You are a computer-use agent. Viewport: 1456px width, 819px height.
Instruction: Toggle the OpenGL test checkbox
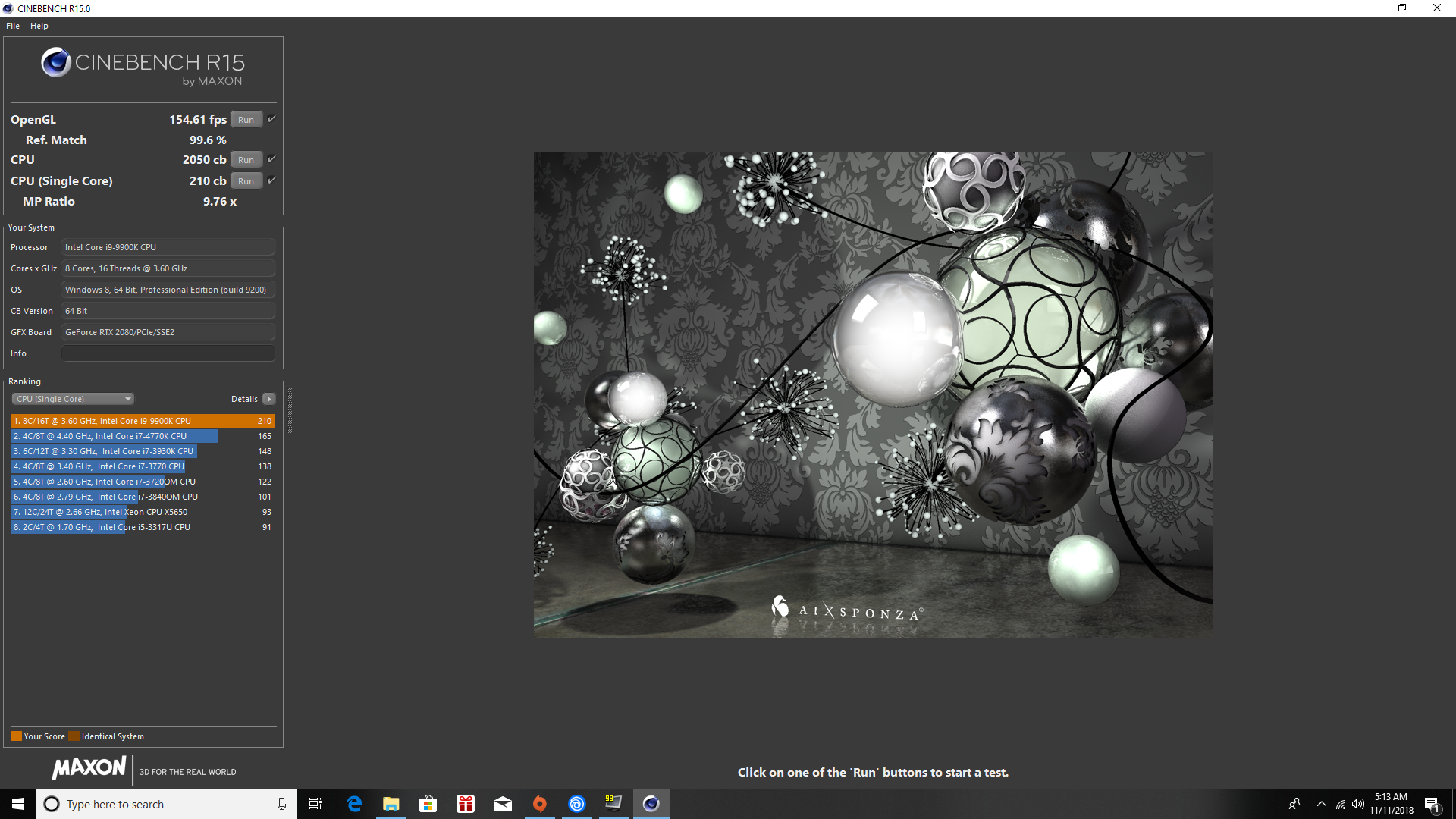click(x=271, y=119)
